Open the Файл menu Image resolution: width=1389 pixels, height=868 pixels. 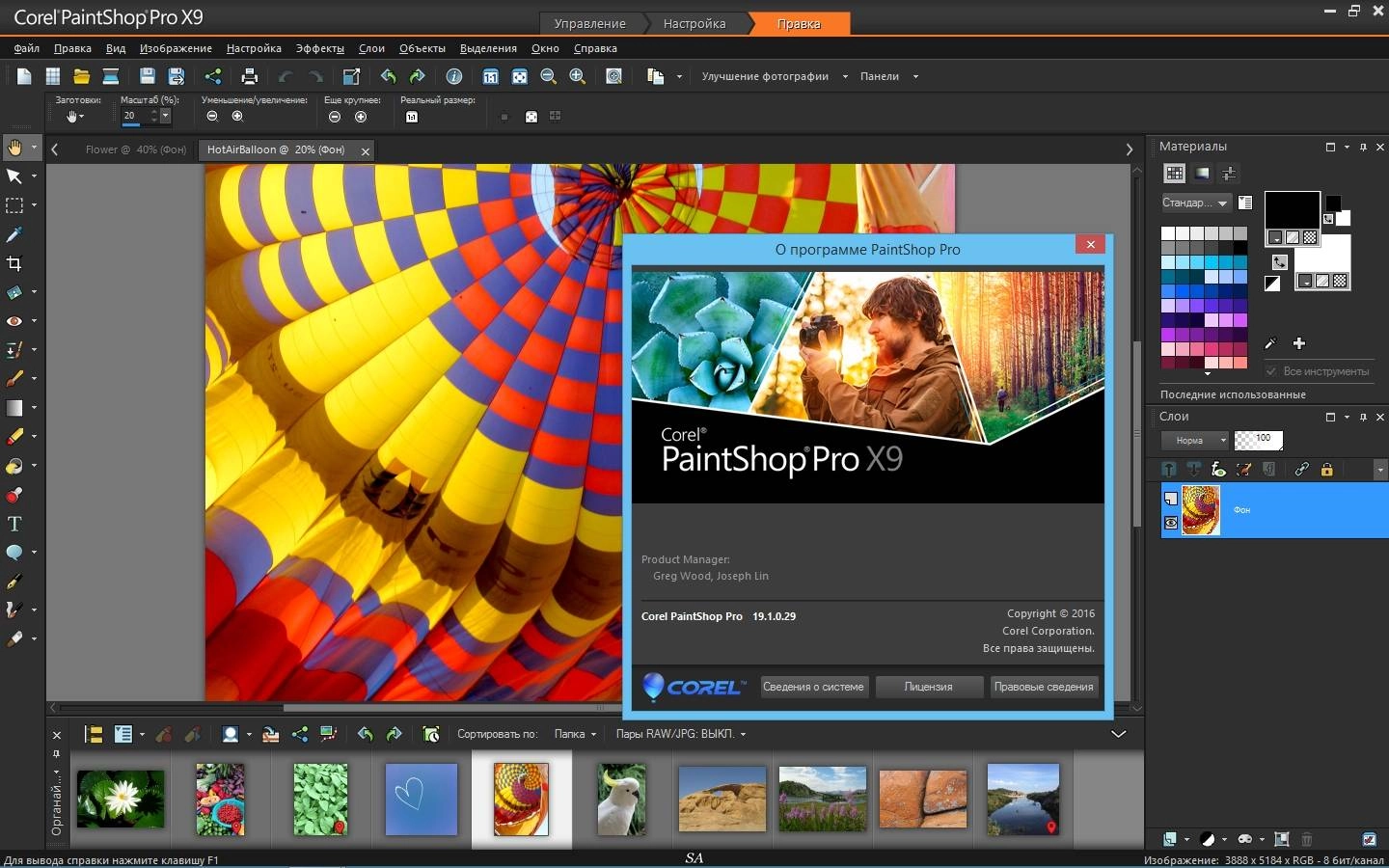pos(27,48)
